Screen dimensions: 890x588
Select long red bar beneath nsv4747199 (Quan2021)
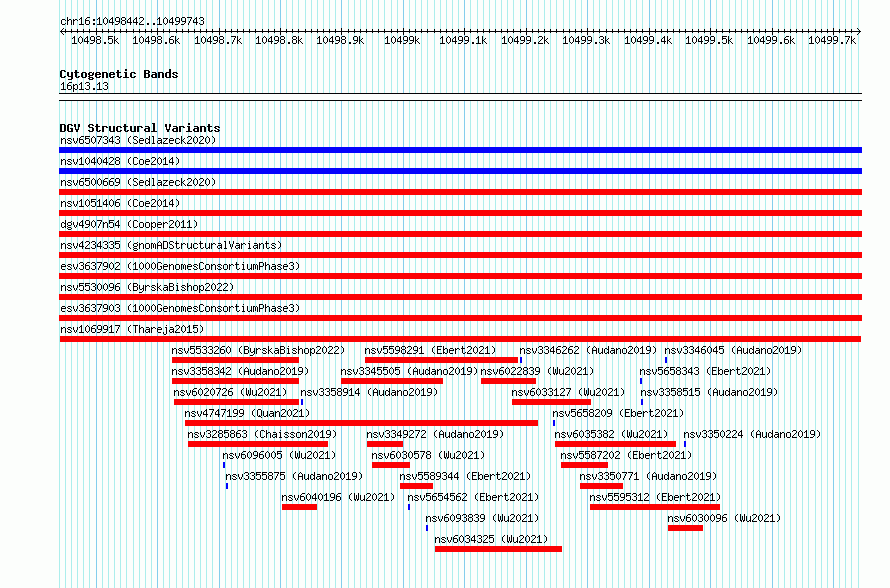coord(361,423)
